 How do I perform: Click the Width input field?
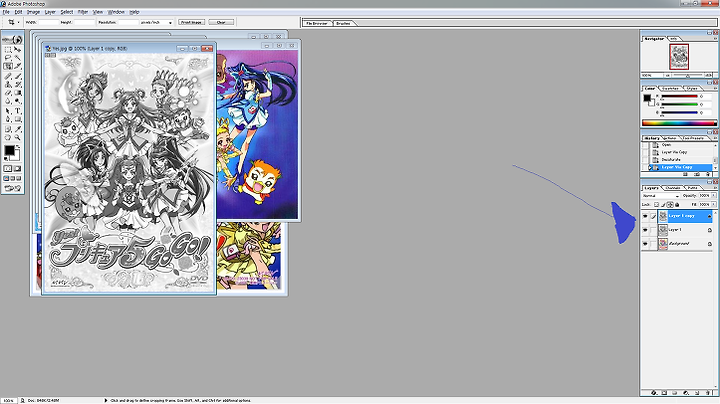(x=48, y=22)
